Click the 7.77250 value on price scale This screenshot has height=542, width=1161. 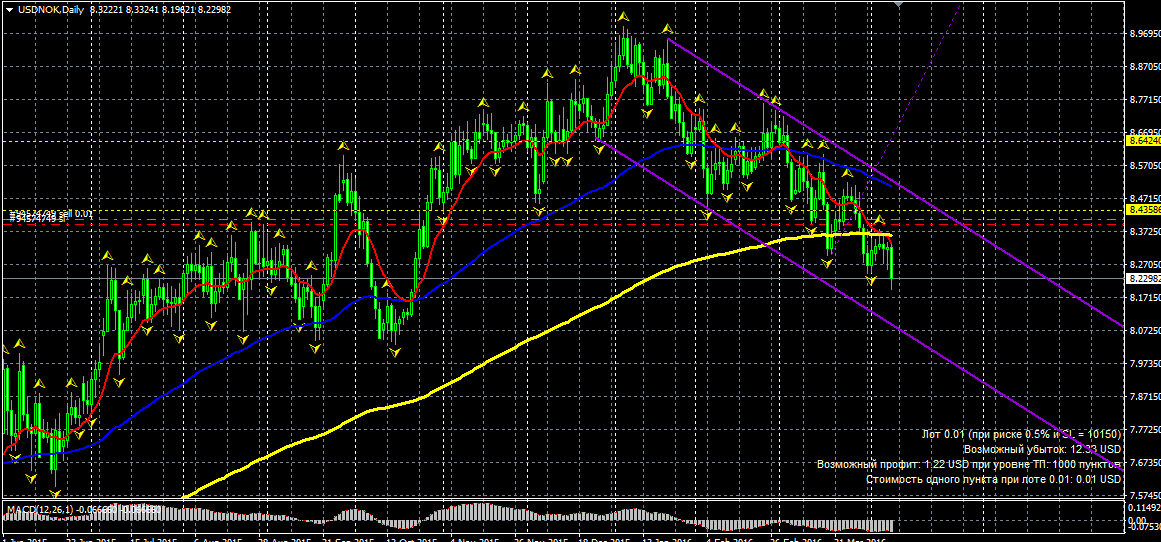pyautogui.click(x=1145, y=429)
